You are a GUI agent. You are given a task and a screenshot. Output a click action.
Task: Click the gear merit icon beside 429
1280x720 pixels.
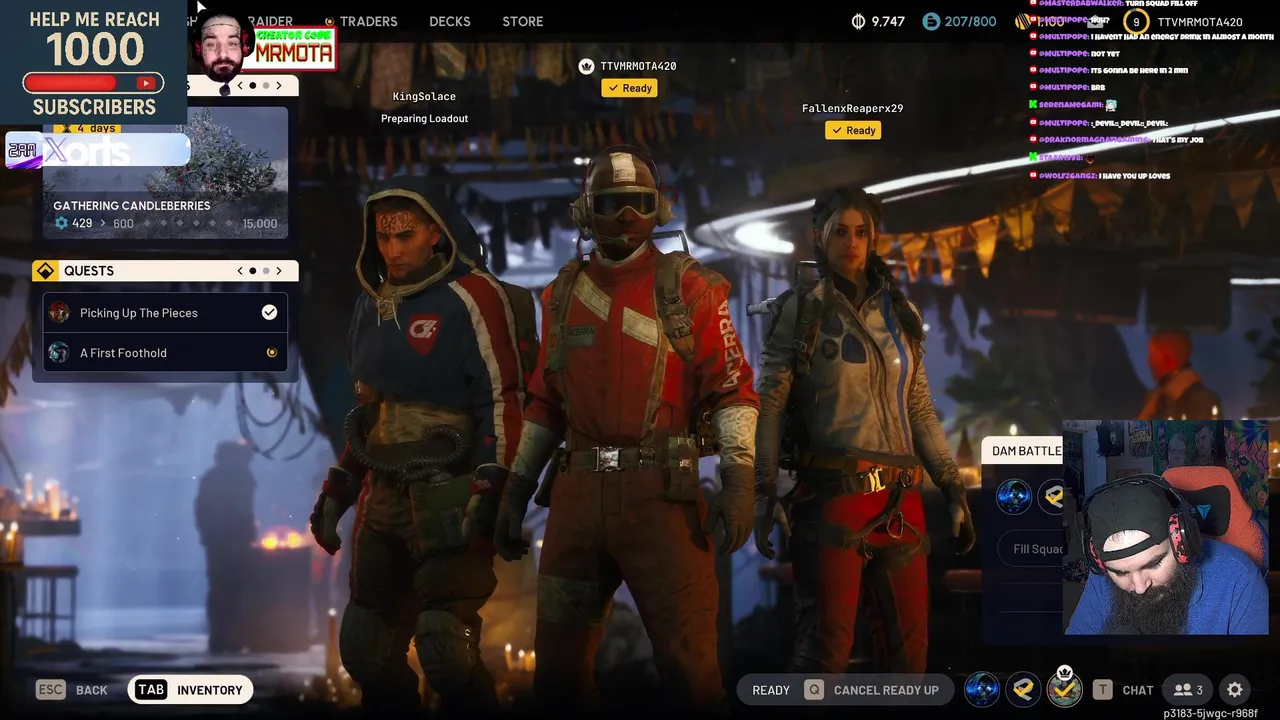click(61, 223)
